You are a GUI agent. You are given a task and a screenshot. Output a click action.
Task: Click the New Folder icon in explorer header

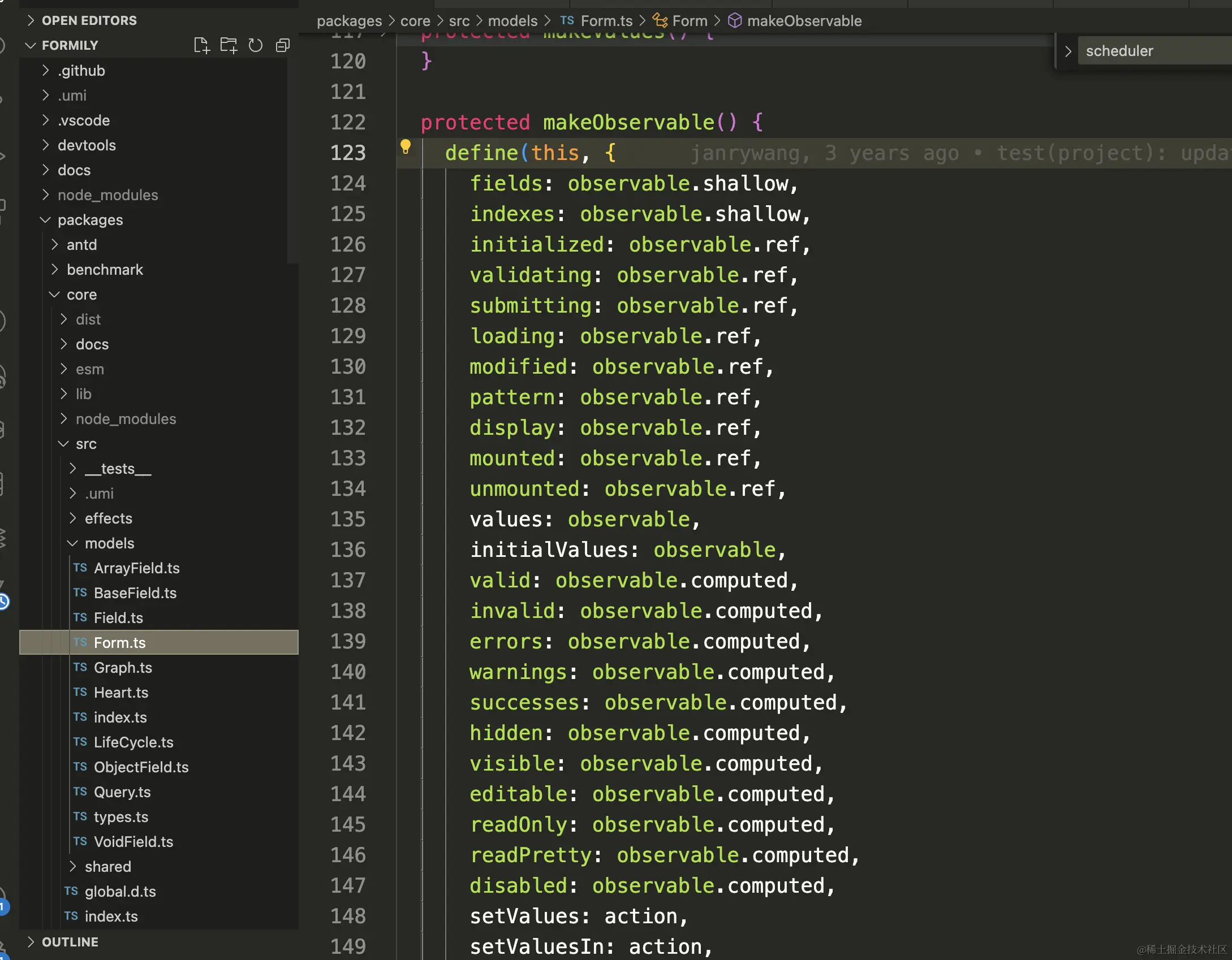pyautogui.click(x=229, y=45)
